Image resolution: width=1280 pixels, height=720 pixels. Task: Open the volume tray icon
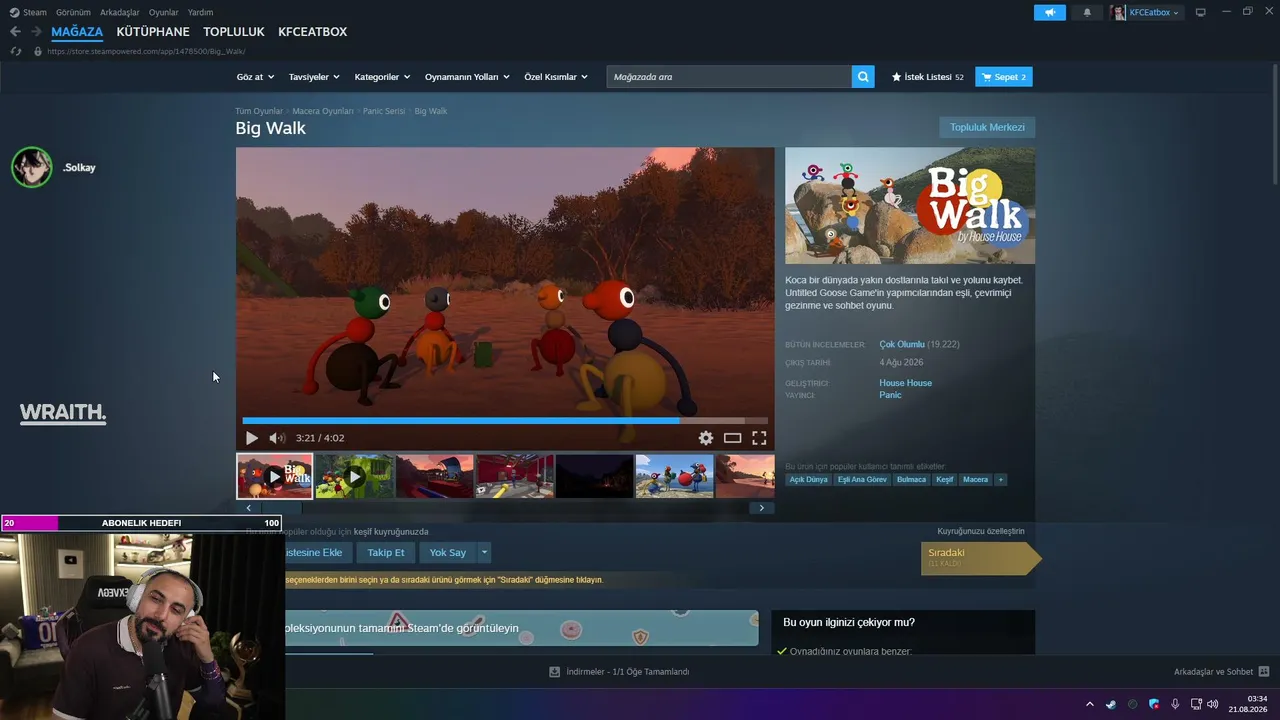click(1213, 704)
